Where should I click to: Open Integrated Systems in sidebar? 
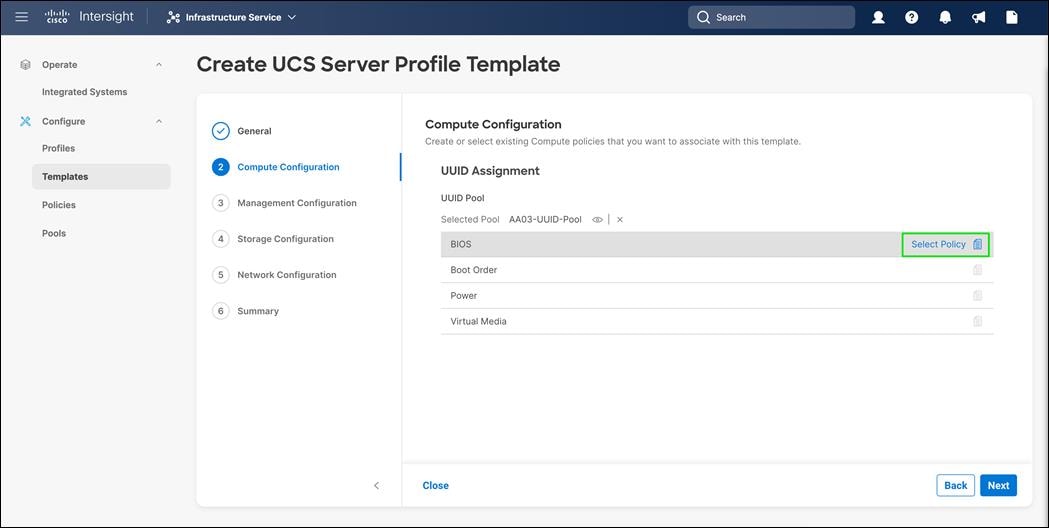point(84,92)
